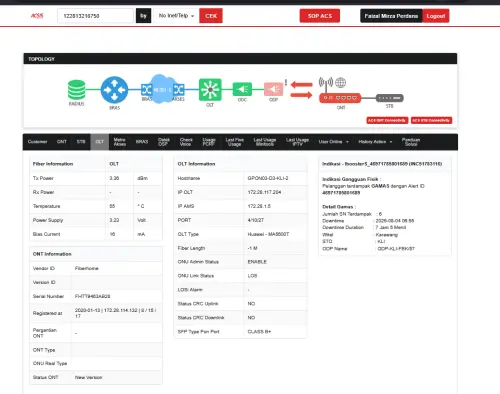
Task: Open the Last Usage IPTV tab
Action: (x=297, y=142)
